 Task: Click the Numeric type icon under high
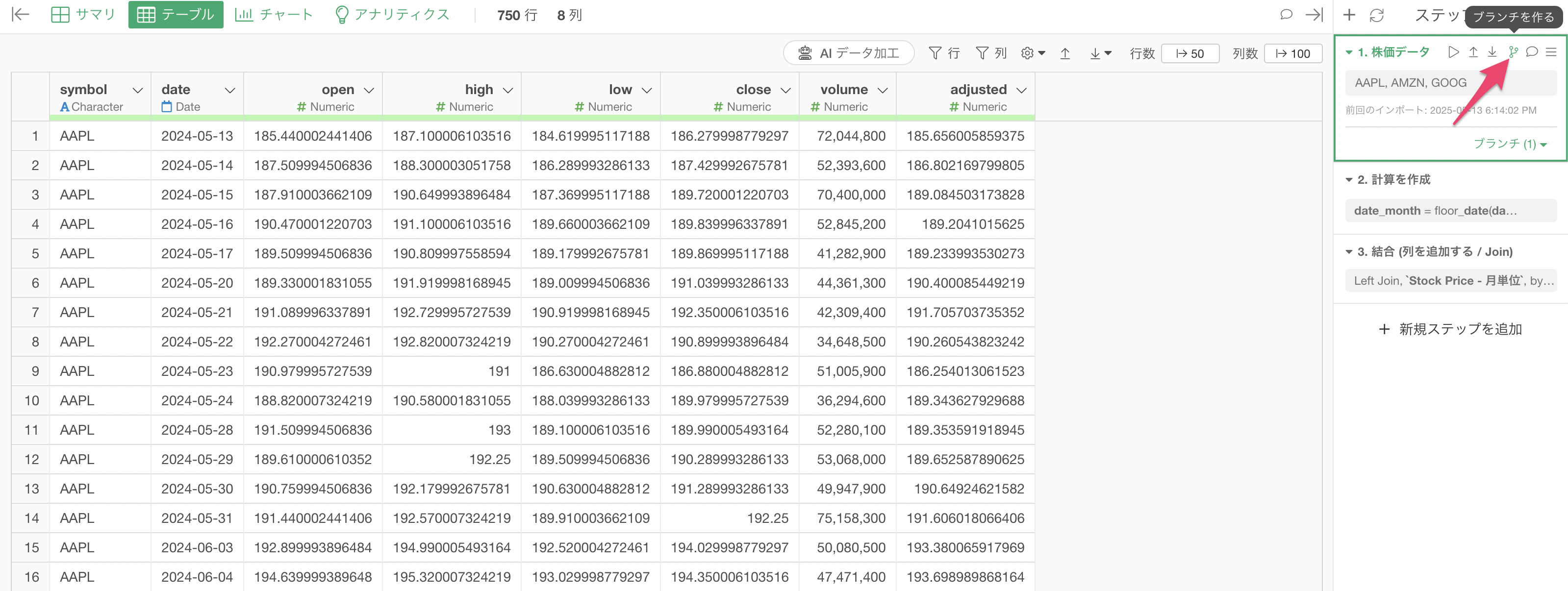pyautogui.click(x=440, y=107)
